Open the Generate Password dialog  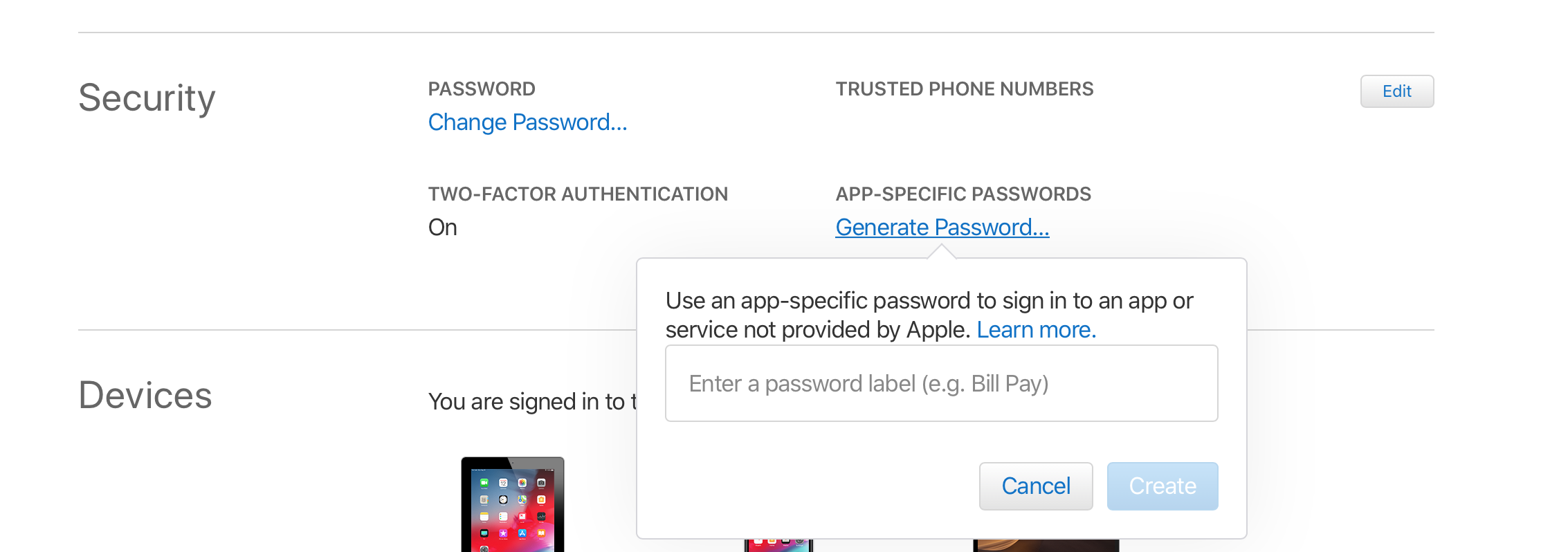pos(942,226)
